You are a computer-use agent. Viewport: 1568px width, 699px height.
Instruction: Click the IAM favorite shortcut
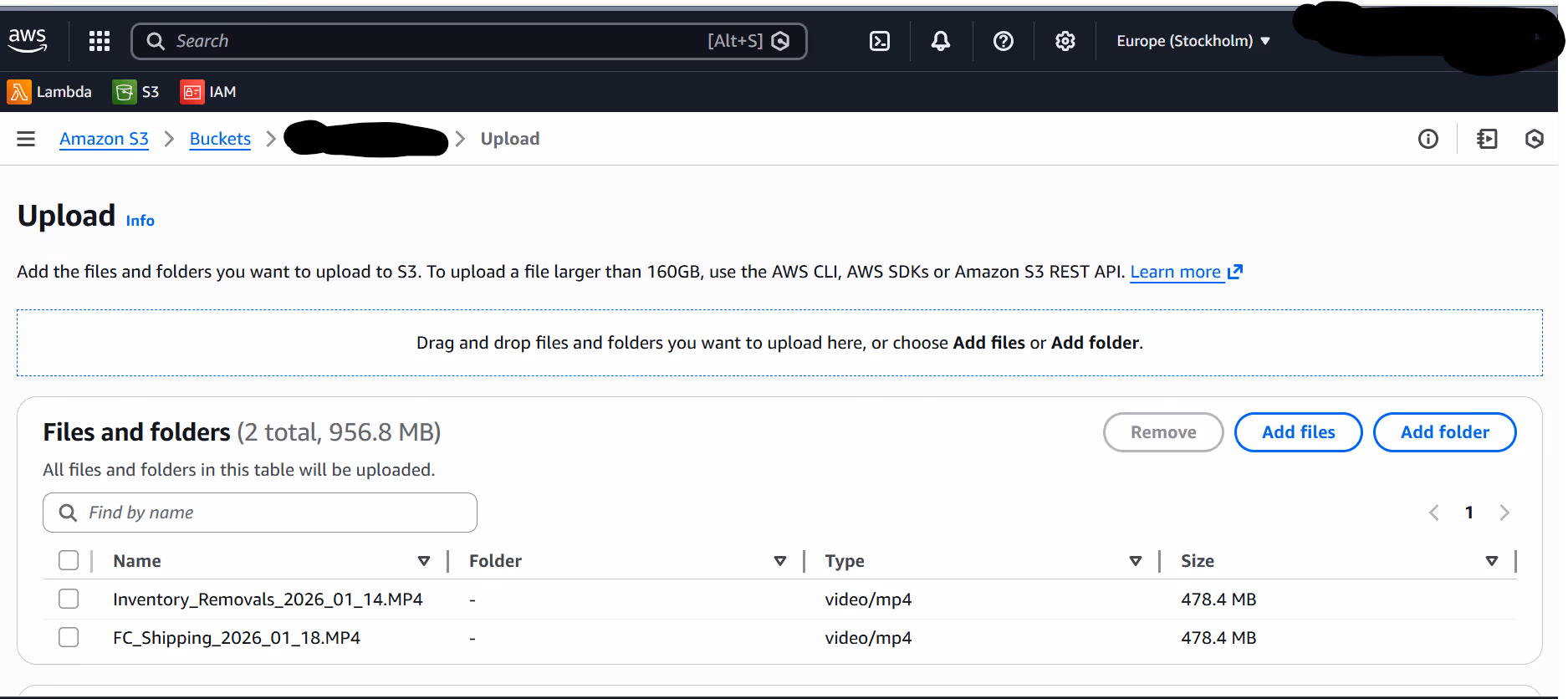[x=208, y=92]
